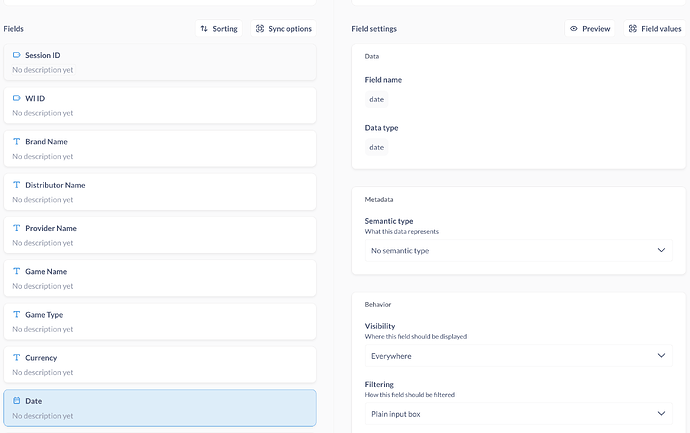
Task: Click the Data type value date
Action: tap(377, 147)
